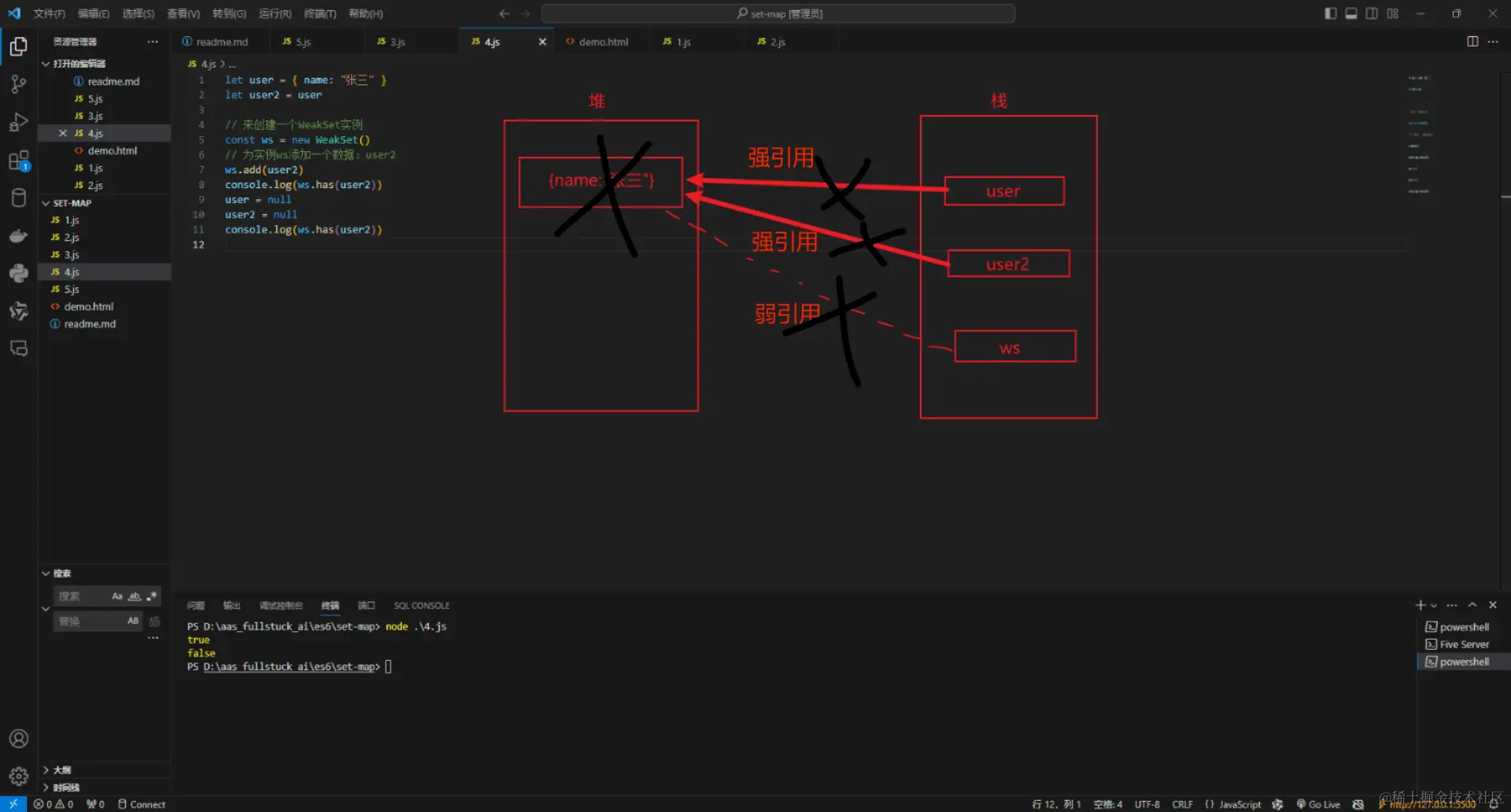This screenshot has width=1511, height=812.
Task: Open the Terminal menu in menu bar
Action: (320, 13)
